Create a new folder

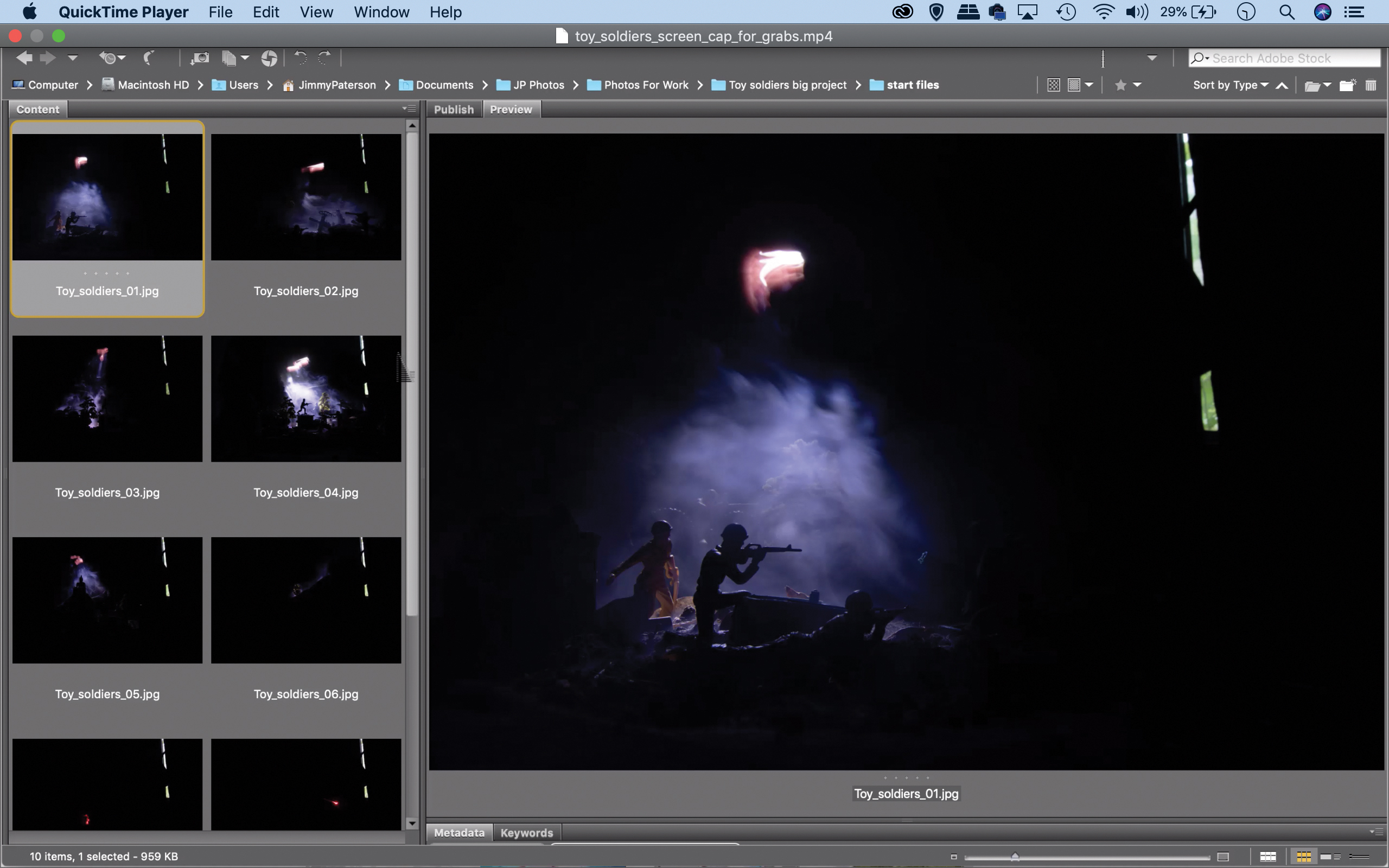click(1347, 85)
